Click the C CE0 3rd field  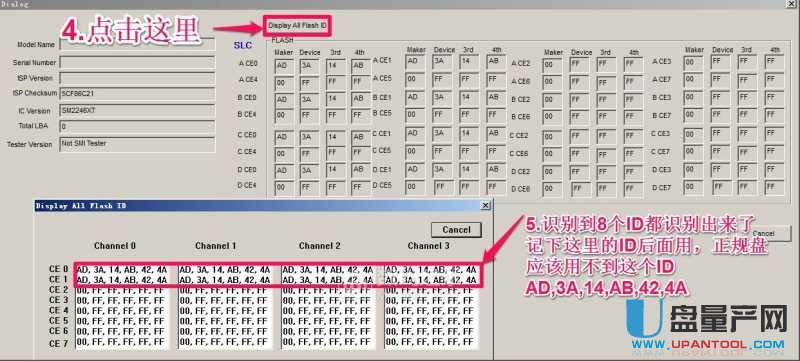click(335, 138)
